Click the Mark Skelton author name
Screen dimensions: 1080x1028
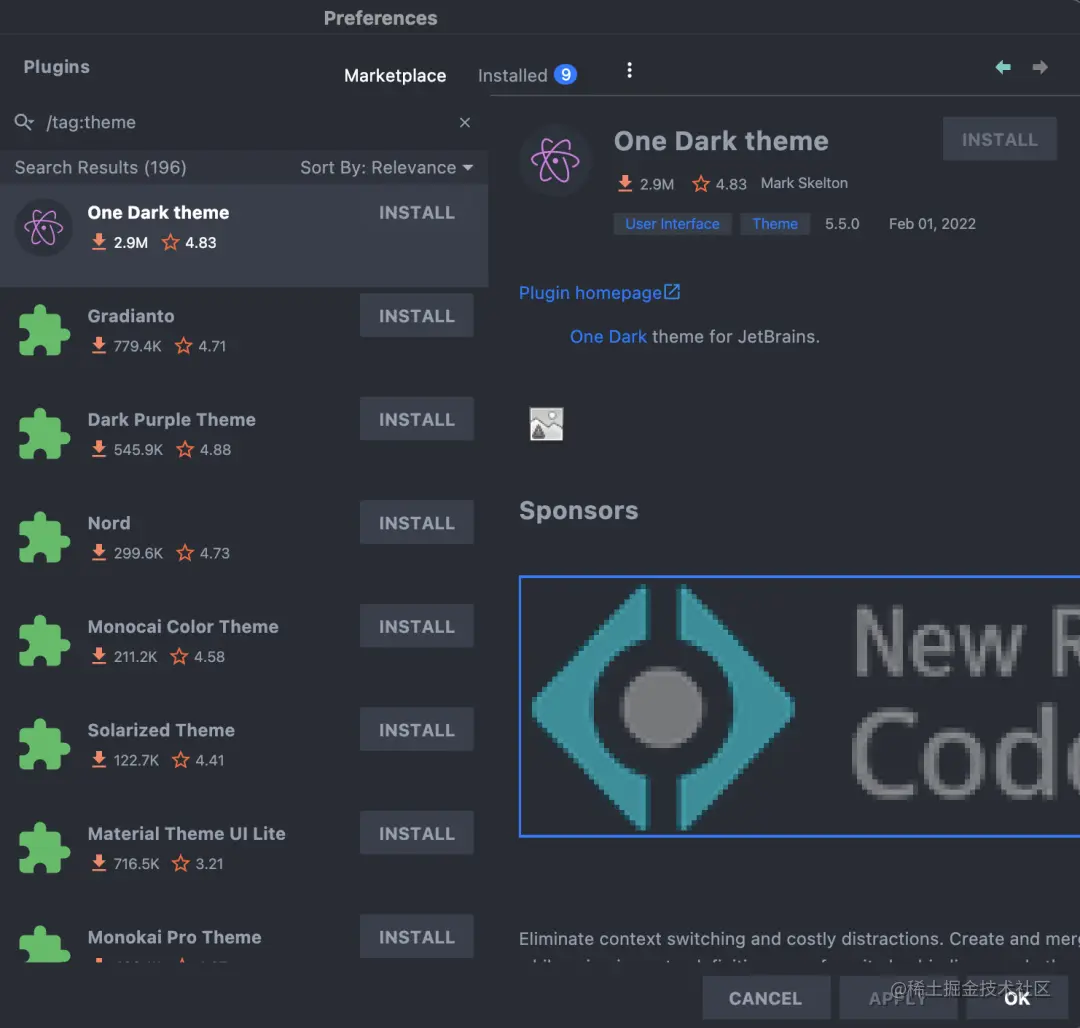pos(804,183)
